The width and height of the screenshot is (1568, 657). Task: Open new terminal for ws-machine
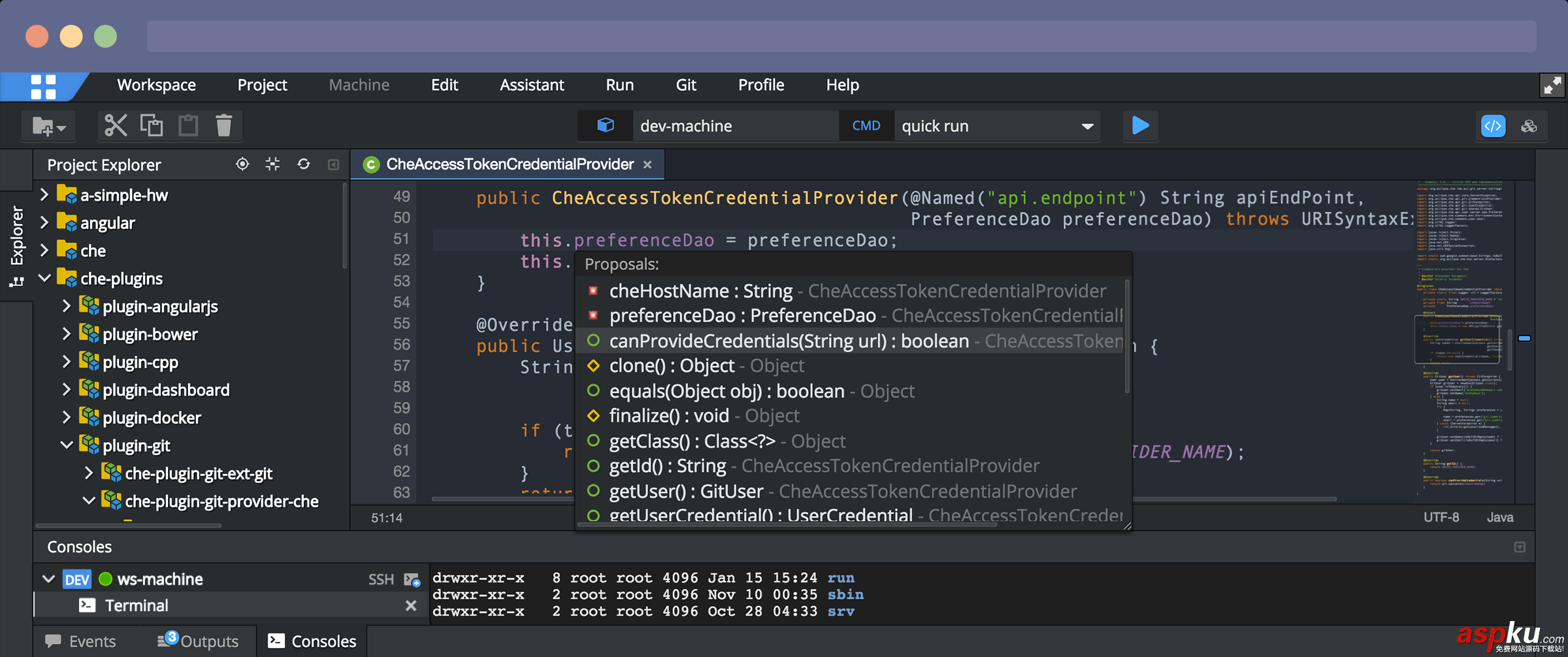pyautogui.click(x=412, y=579)
